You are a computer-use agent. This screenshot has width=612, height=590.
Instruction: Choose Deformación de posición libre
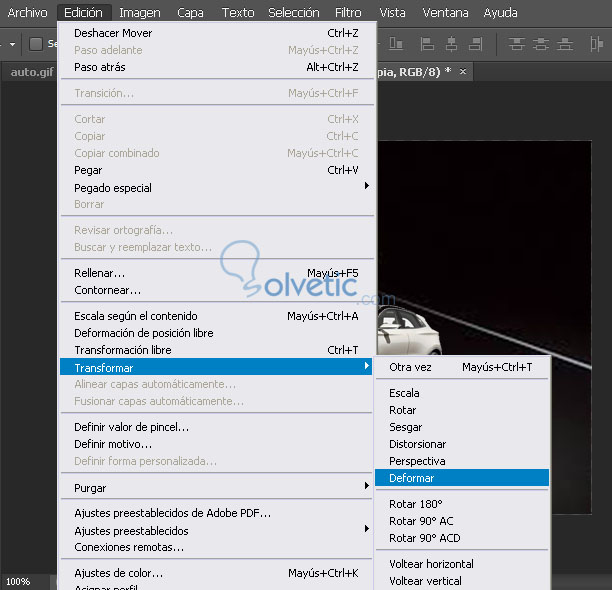217,333
